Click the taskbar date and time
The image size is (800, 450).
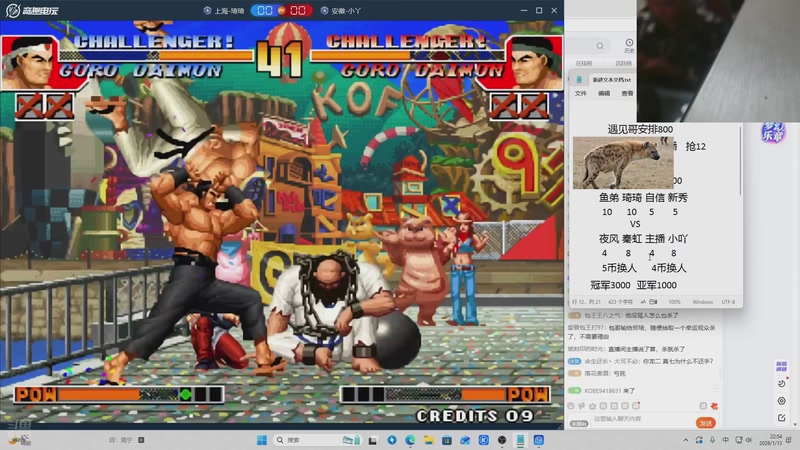tap(770, 440)
